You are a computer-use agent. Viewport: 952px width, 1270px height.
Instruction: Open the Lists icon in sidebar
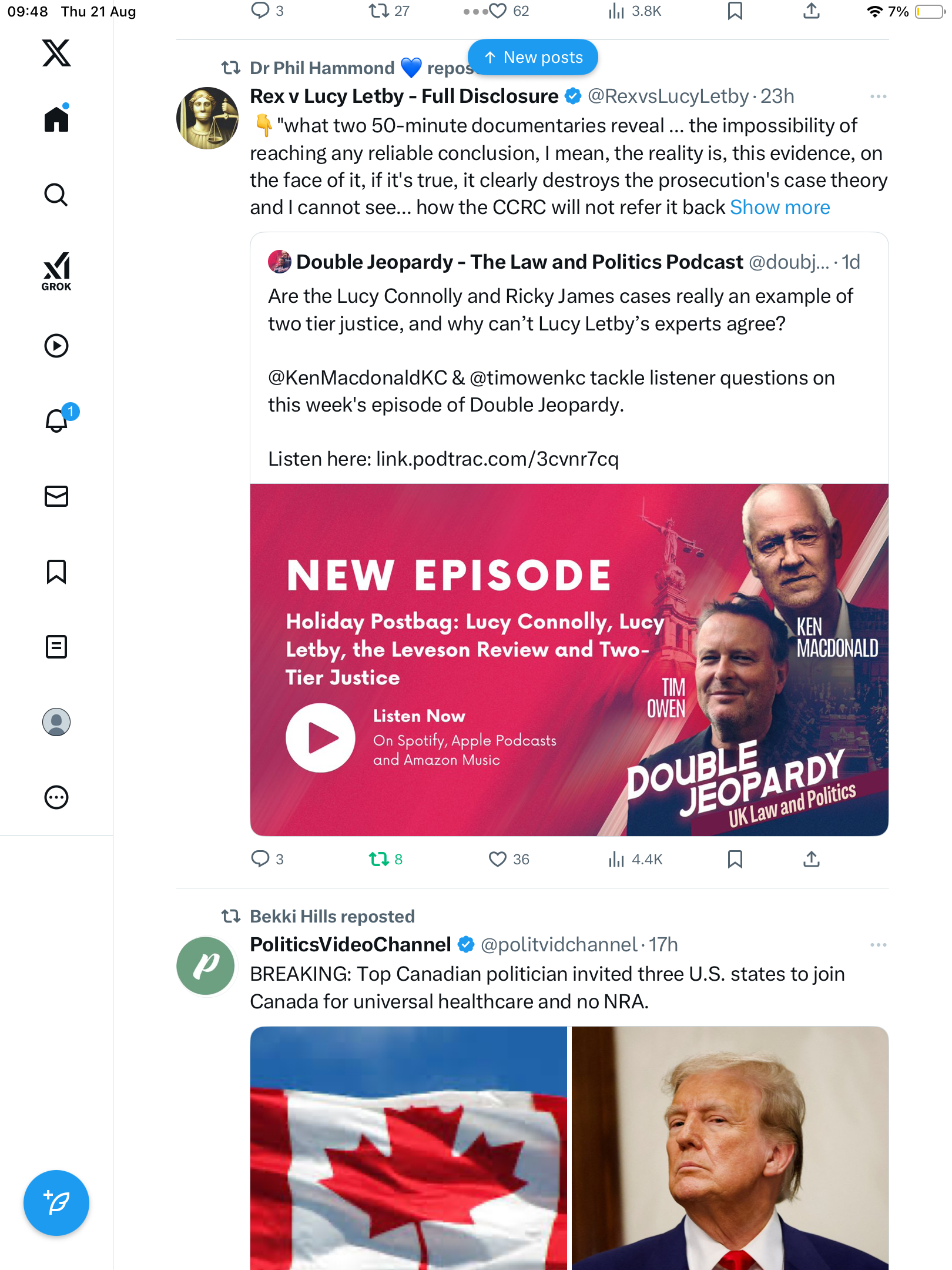[56, 647]
